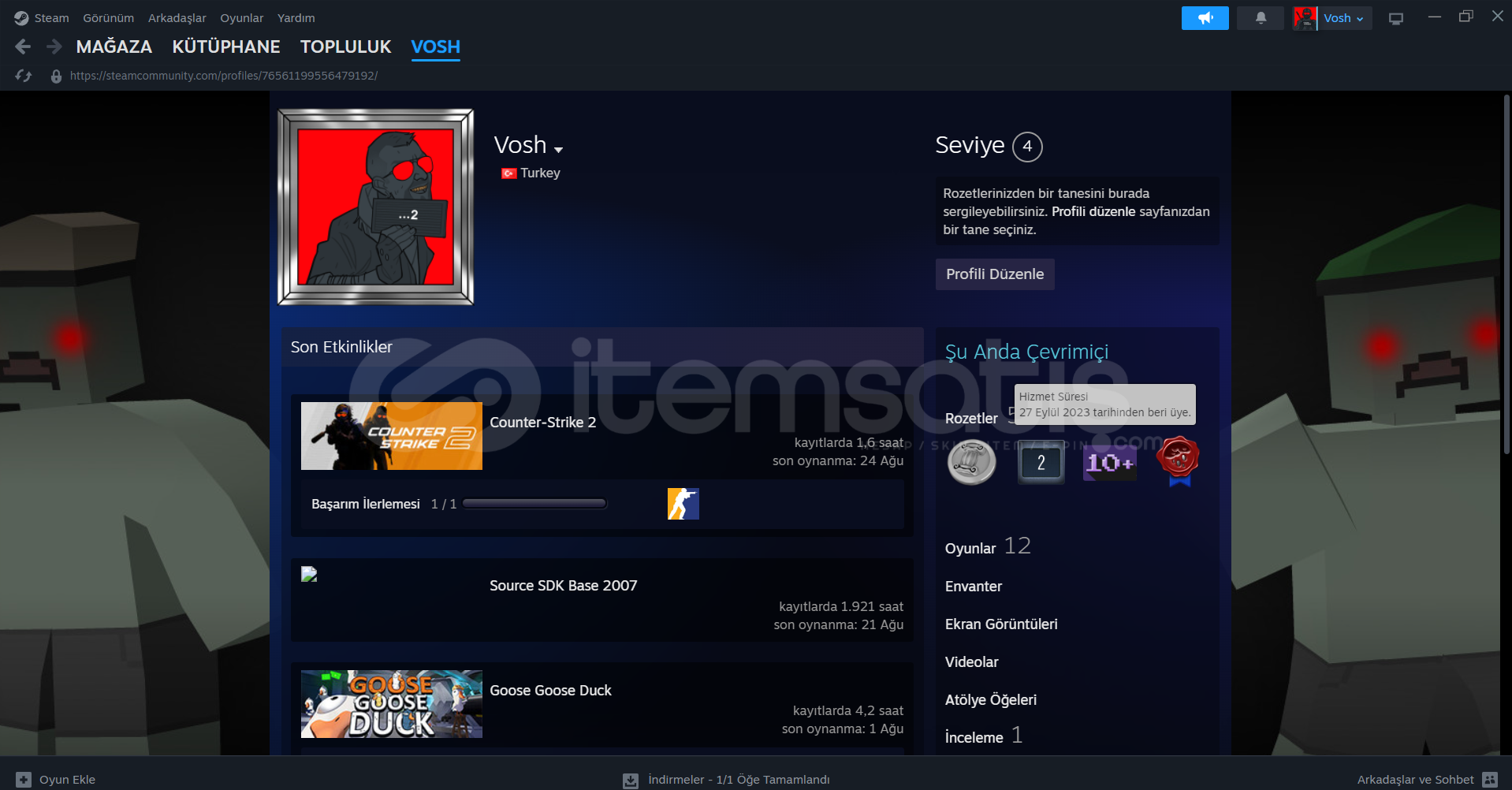The height and width of the screenshot is (790, 1512).
Task: Click the Hizmet Süresi tooltip text
Action: [x=1104, y=404]
